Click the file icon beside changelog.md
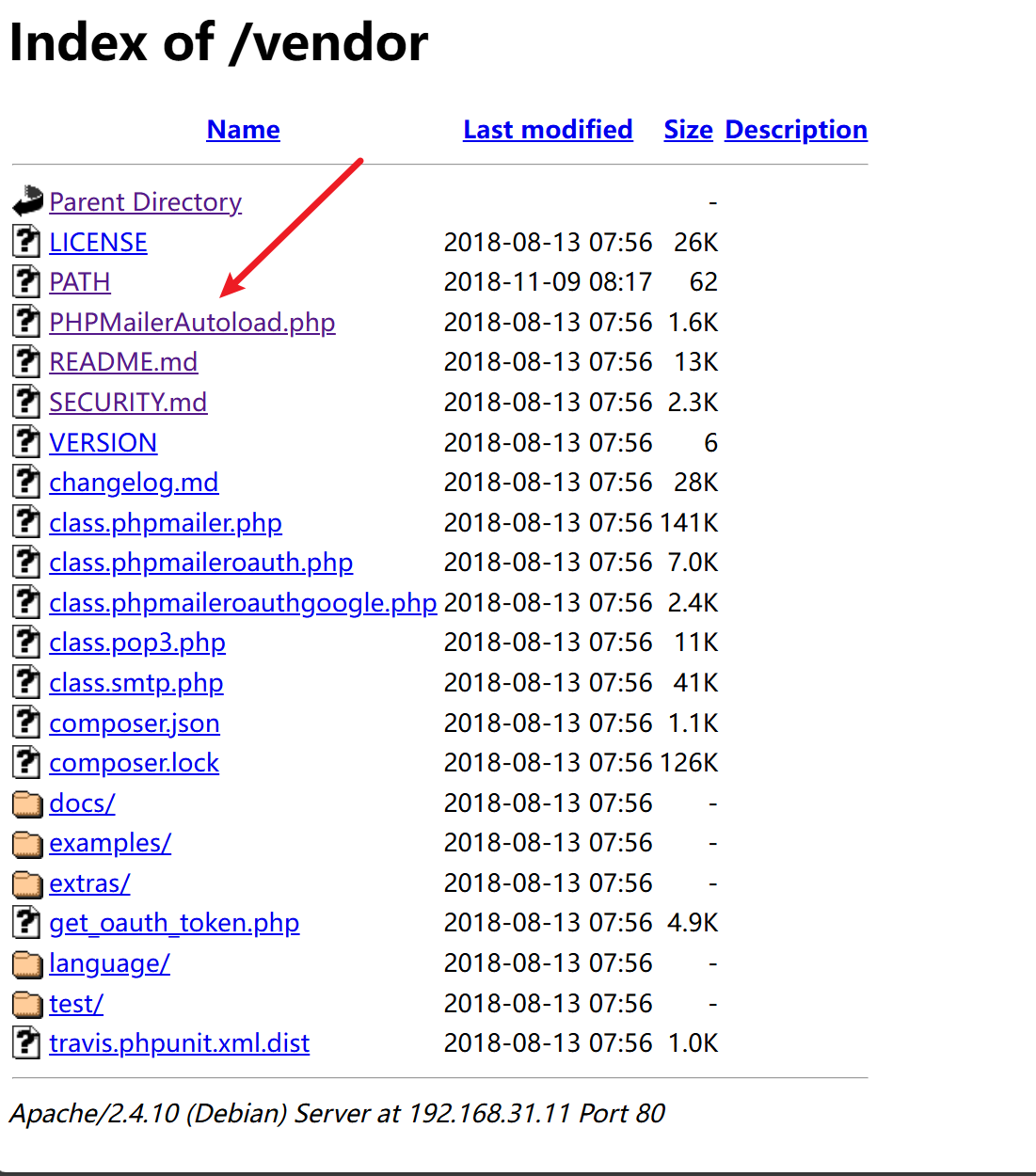 [x=27, y=482]
